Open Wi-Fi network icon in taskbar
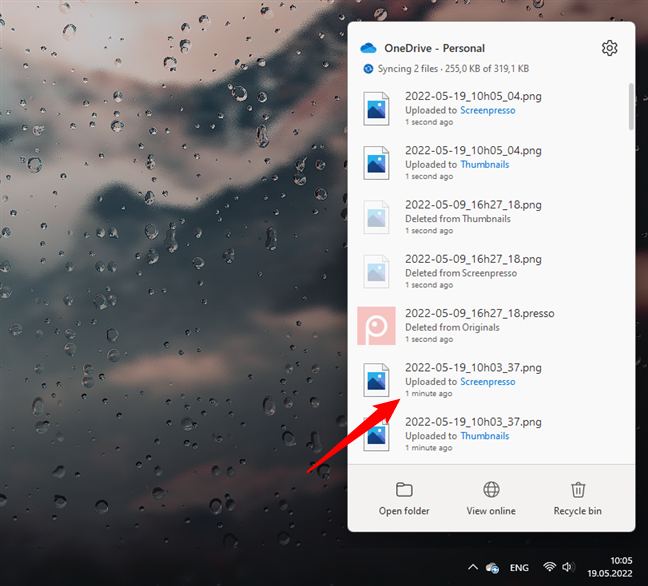This screenshot has height=586, width=648. tap(549, 567)
